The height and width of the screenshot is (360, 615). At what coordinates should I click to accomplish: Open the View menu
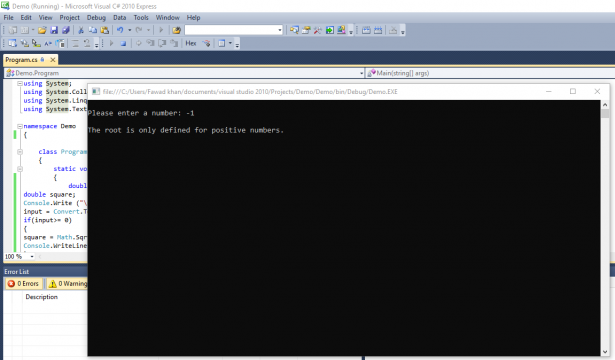[x=45, y=18]
